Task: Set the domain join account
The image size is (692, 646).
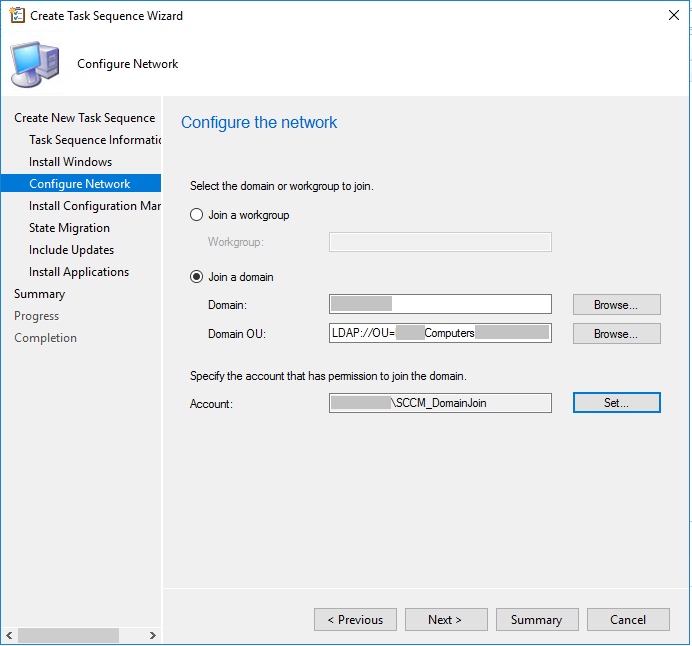Action: click(x=617, y=402)
